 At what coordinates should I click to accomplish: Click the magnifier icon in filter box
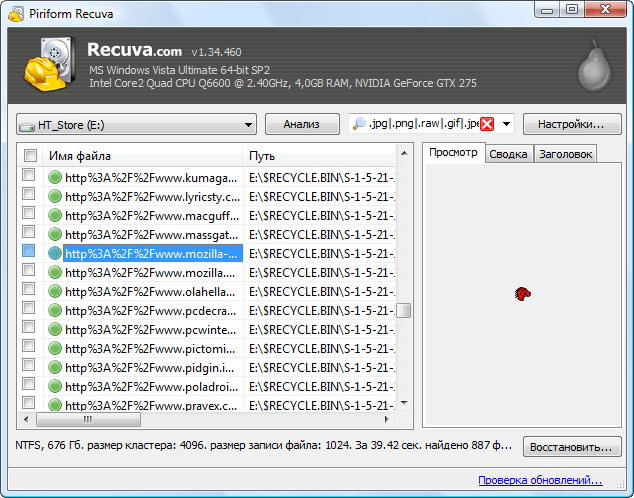tap(359, 124)
